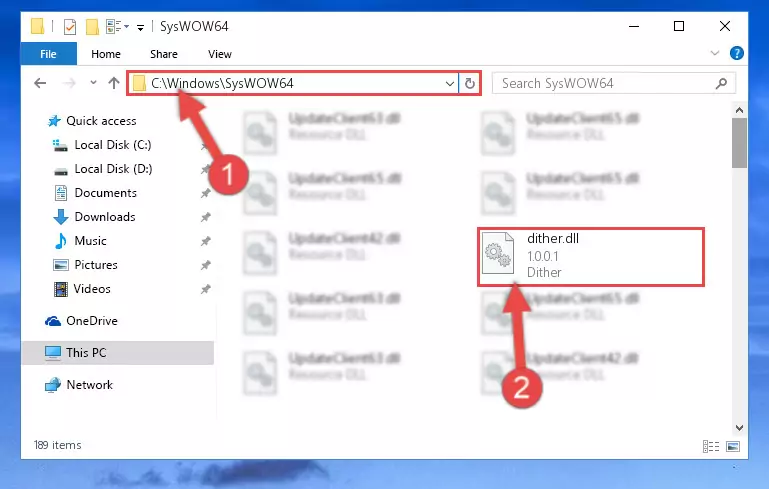Click the pin icon next to Videos
Image resolution: width=769 pixels, height=489 pixels.
point(205,289)
